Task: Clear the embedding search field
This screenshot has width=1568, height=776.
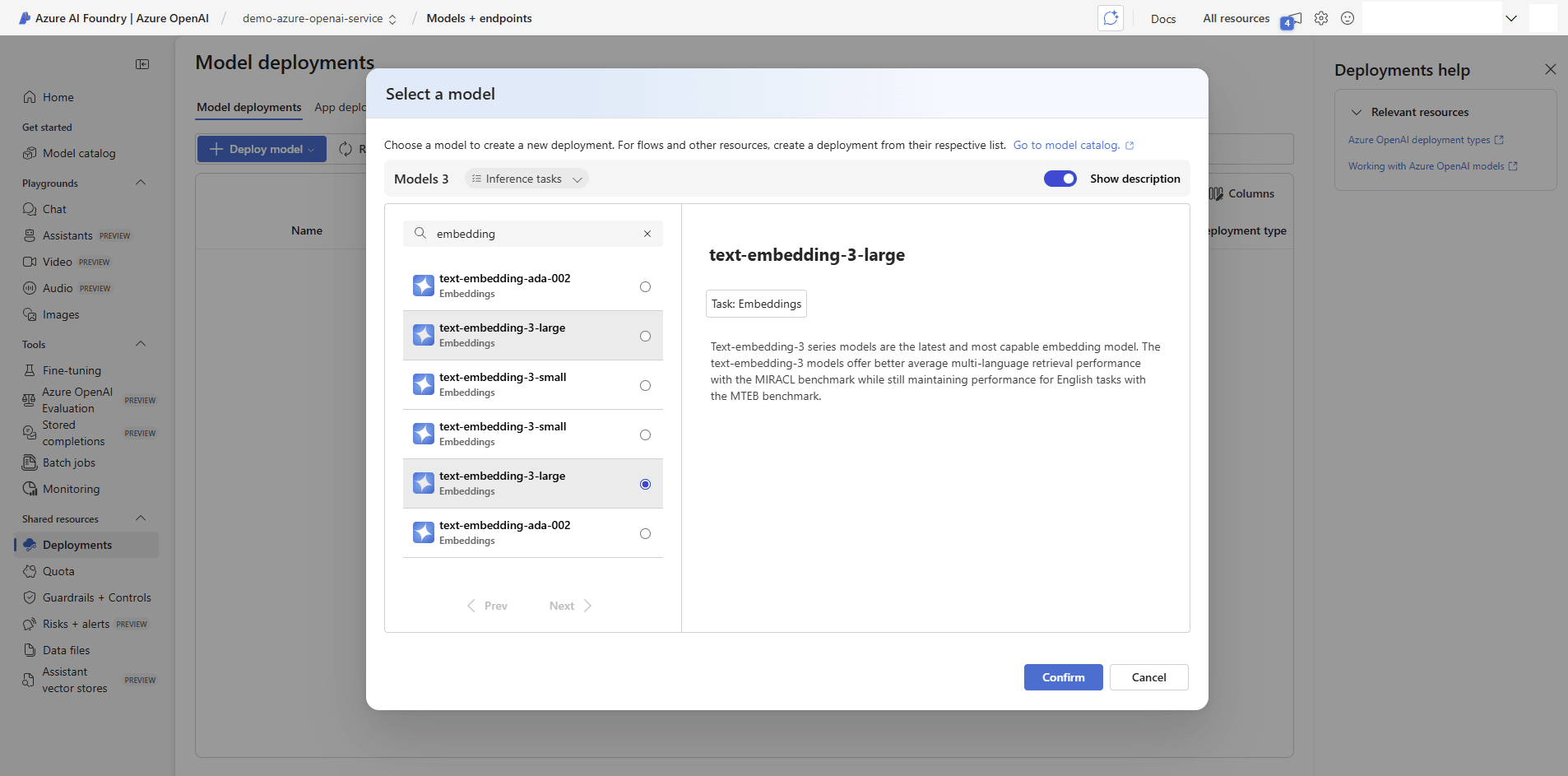Action: point(647,233)
